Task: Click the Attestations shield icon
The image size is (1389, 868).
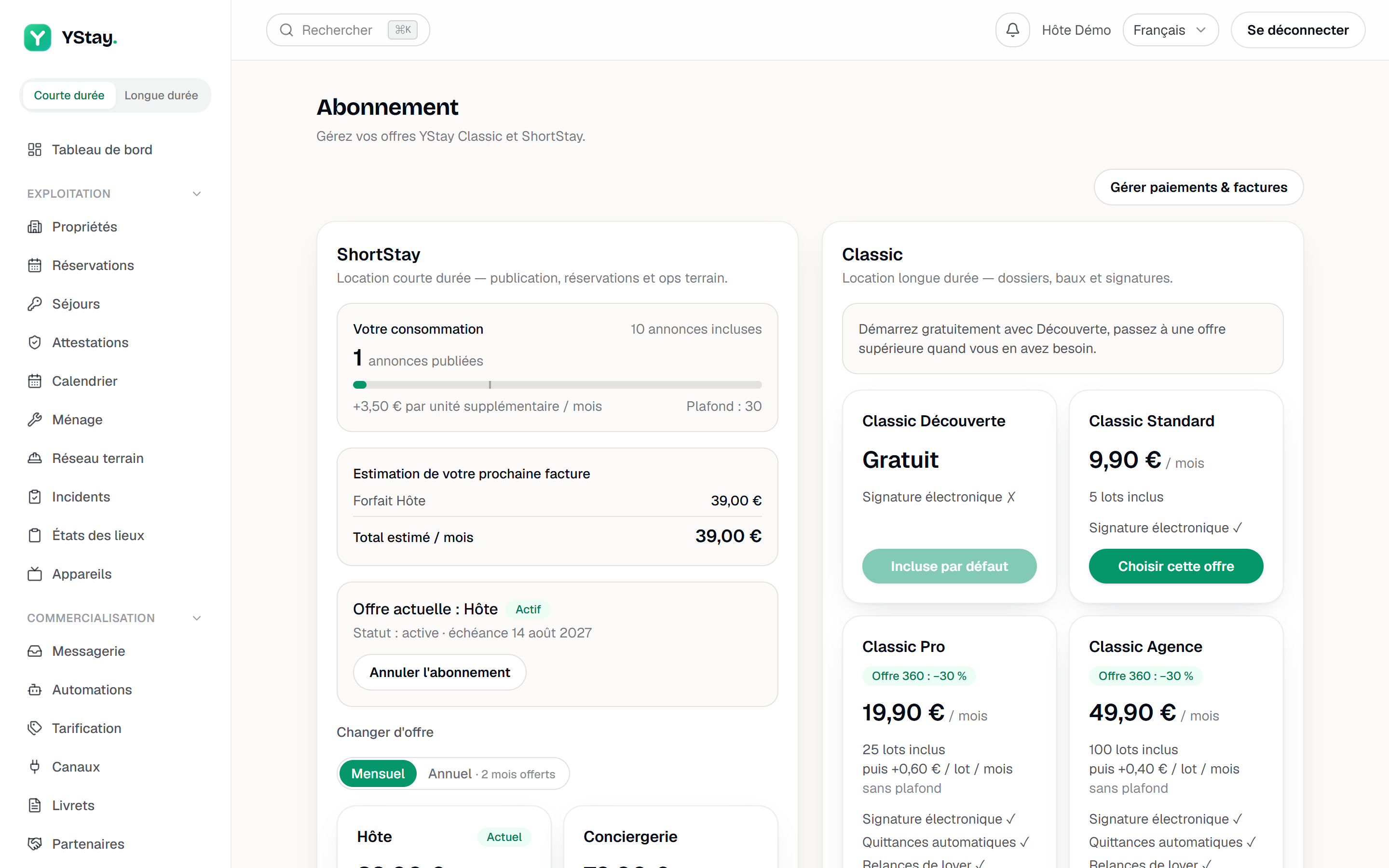Action: click(34, 343)
